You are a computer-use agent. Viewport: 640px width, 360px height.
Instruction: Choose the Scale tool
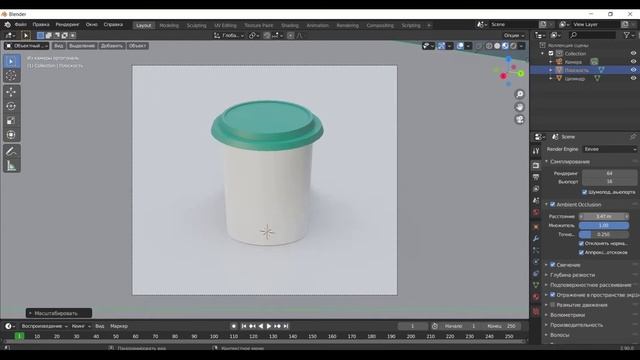(x=11, y=120)
